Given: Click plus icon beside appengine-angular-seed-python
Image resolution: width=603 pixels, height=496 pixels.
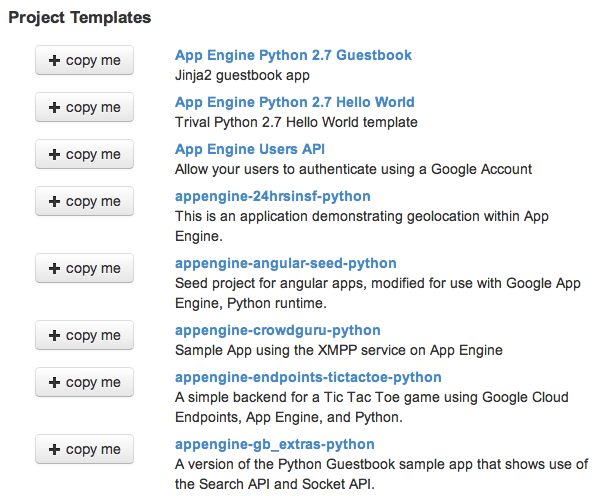Looking at the screenshot, I should click(54, 268).
